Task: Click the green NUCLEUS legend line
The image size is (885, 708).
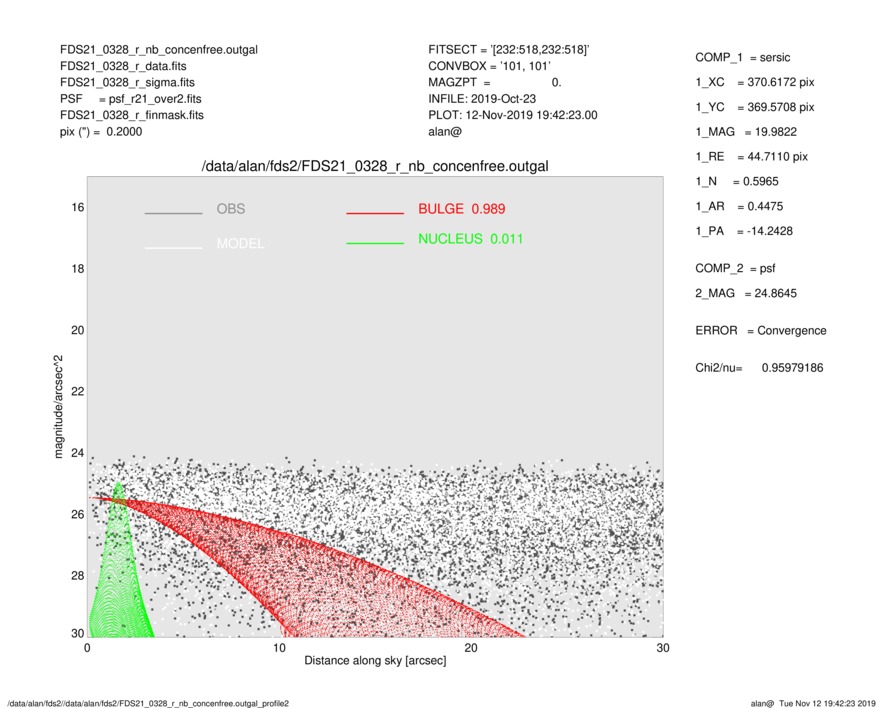Action: point(375,243)
